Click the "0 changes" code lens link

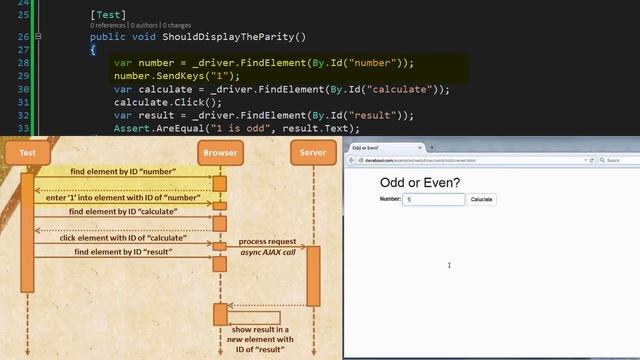click(177, 25)
